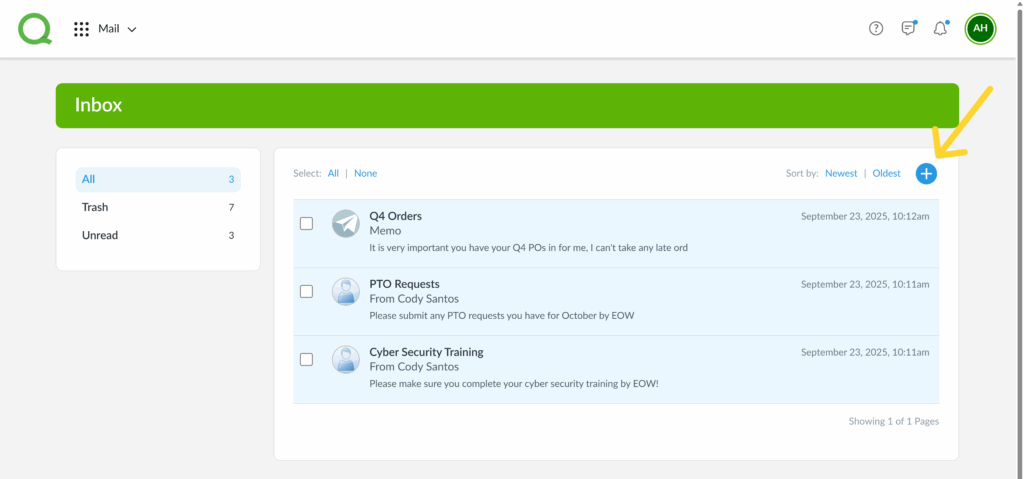Click the None selection link
The height and width of the screenshot is (479, 1024).
tap(365, 174)
